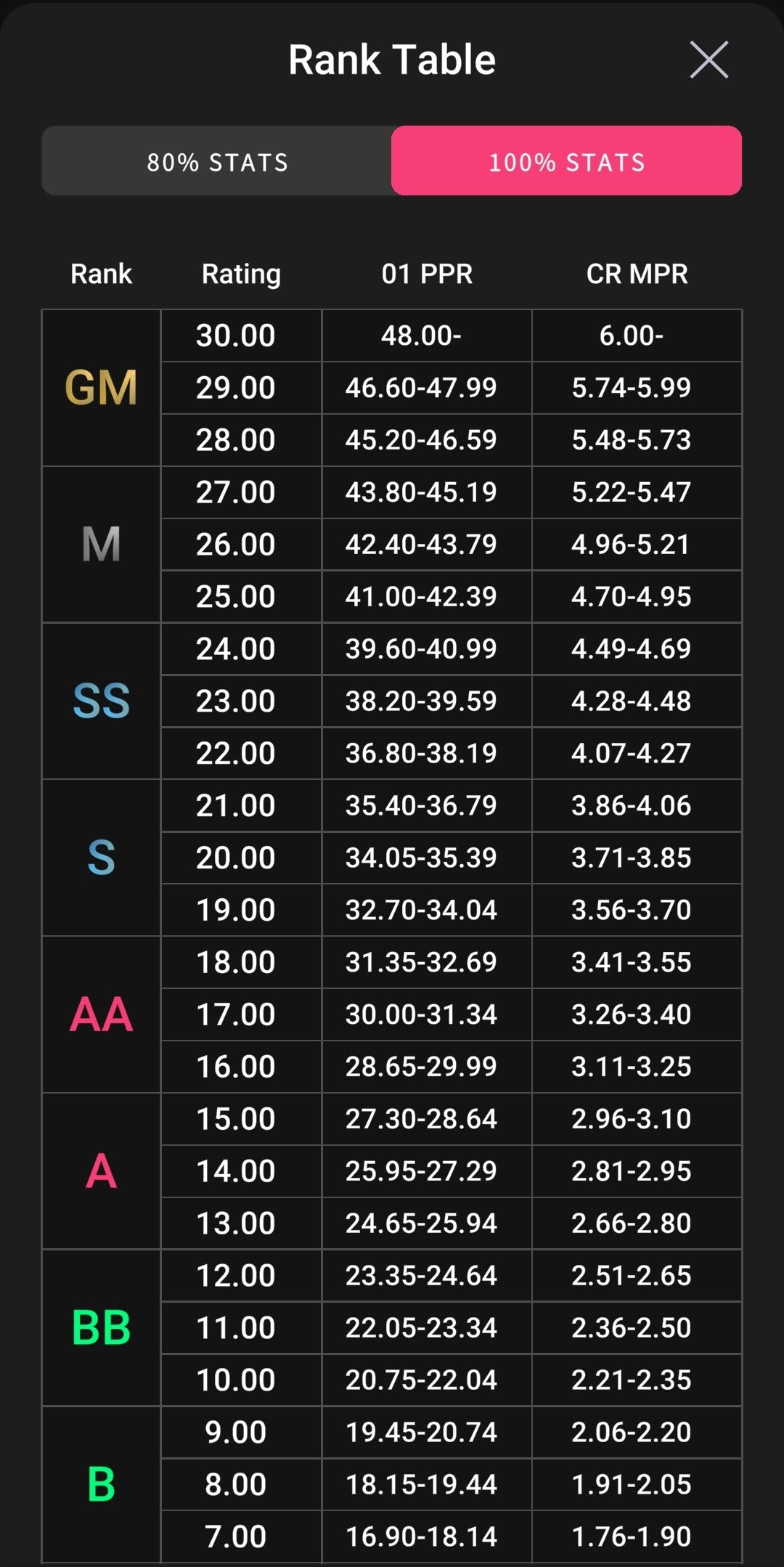Select the BB rank badge
The image size is (784, 1567).
[101, 1328]
